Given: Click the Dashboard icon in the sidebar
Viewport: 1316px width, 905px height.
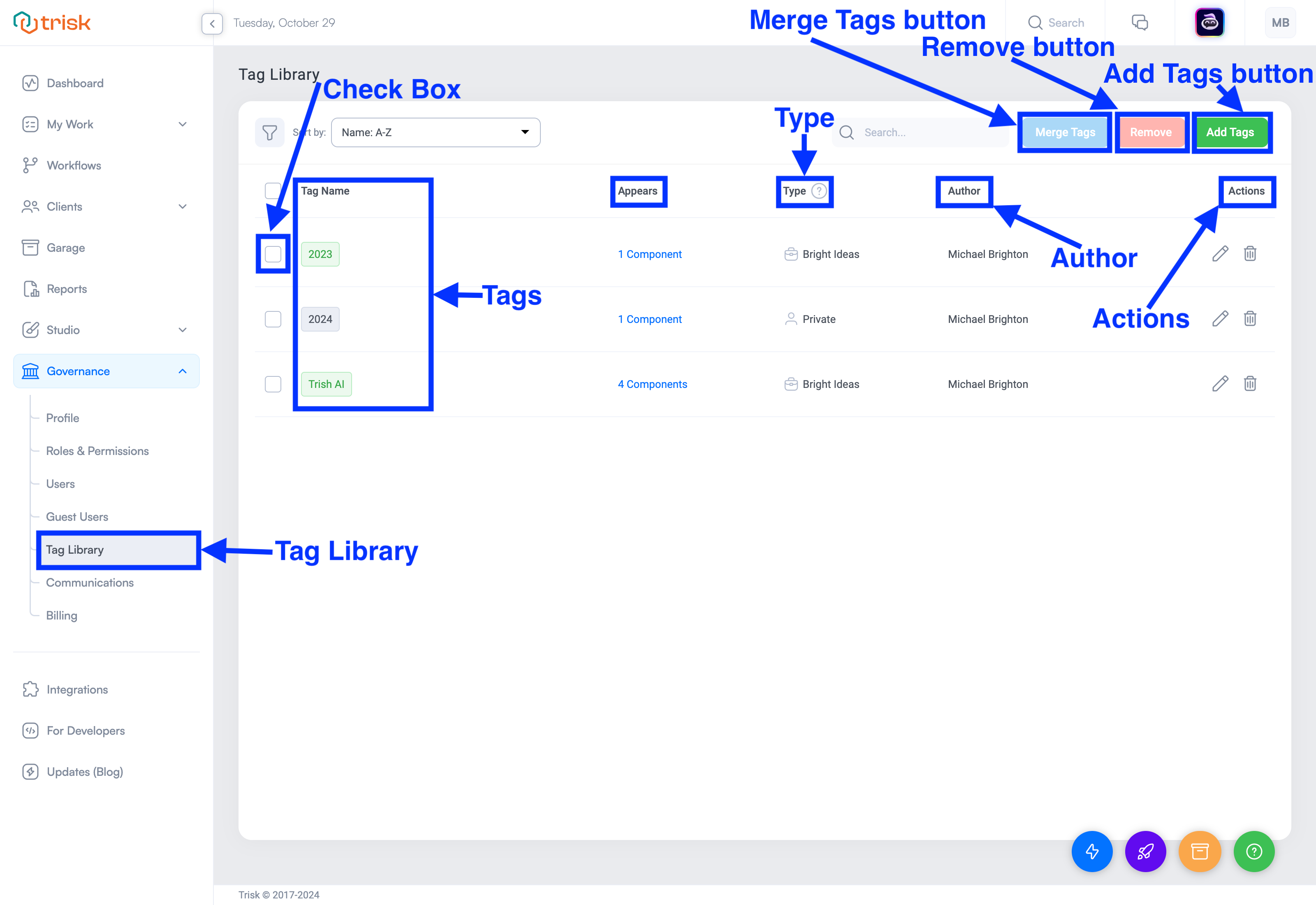Looking at the screenshot, I should [30, 84].
